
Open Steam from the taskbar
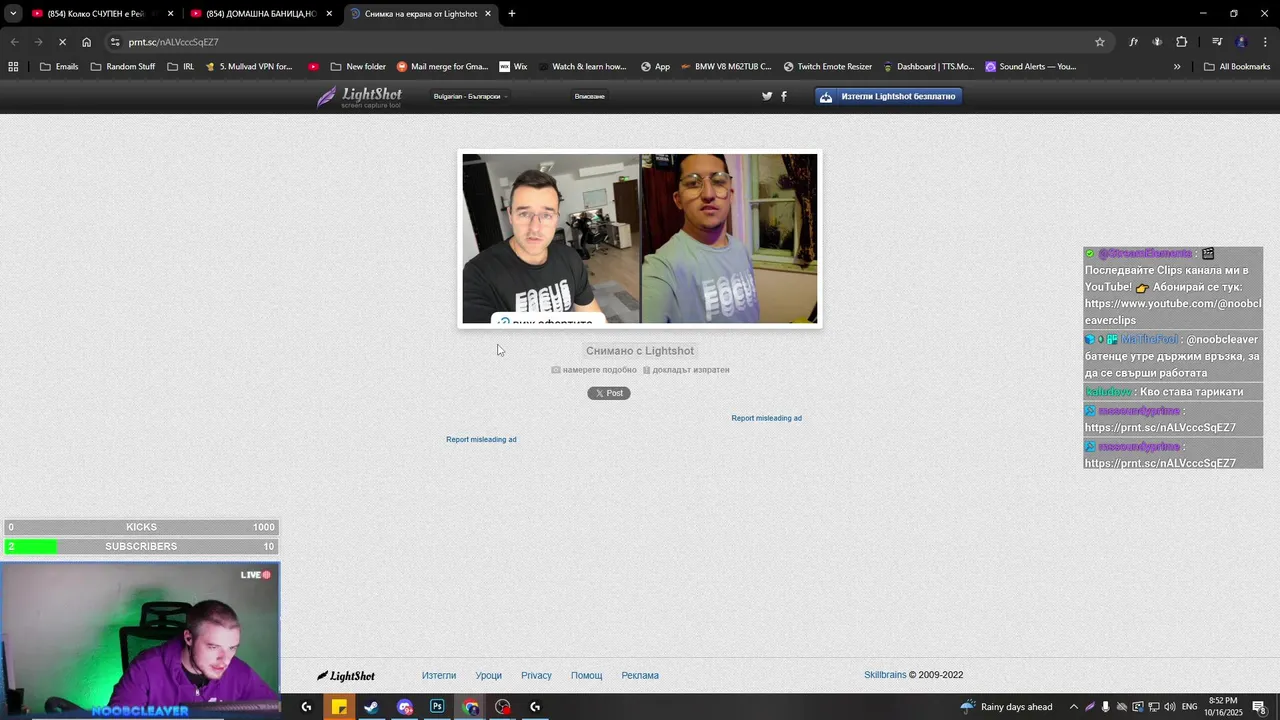371,707
